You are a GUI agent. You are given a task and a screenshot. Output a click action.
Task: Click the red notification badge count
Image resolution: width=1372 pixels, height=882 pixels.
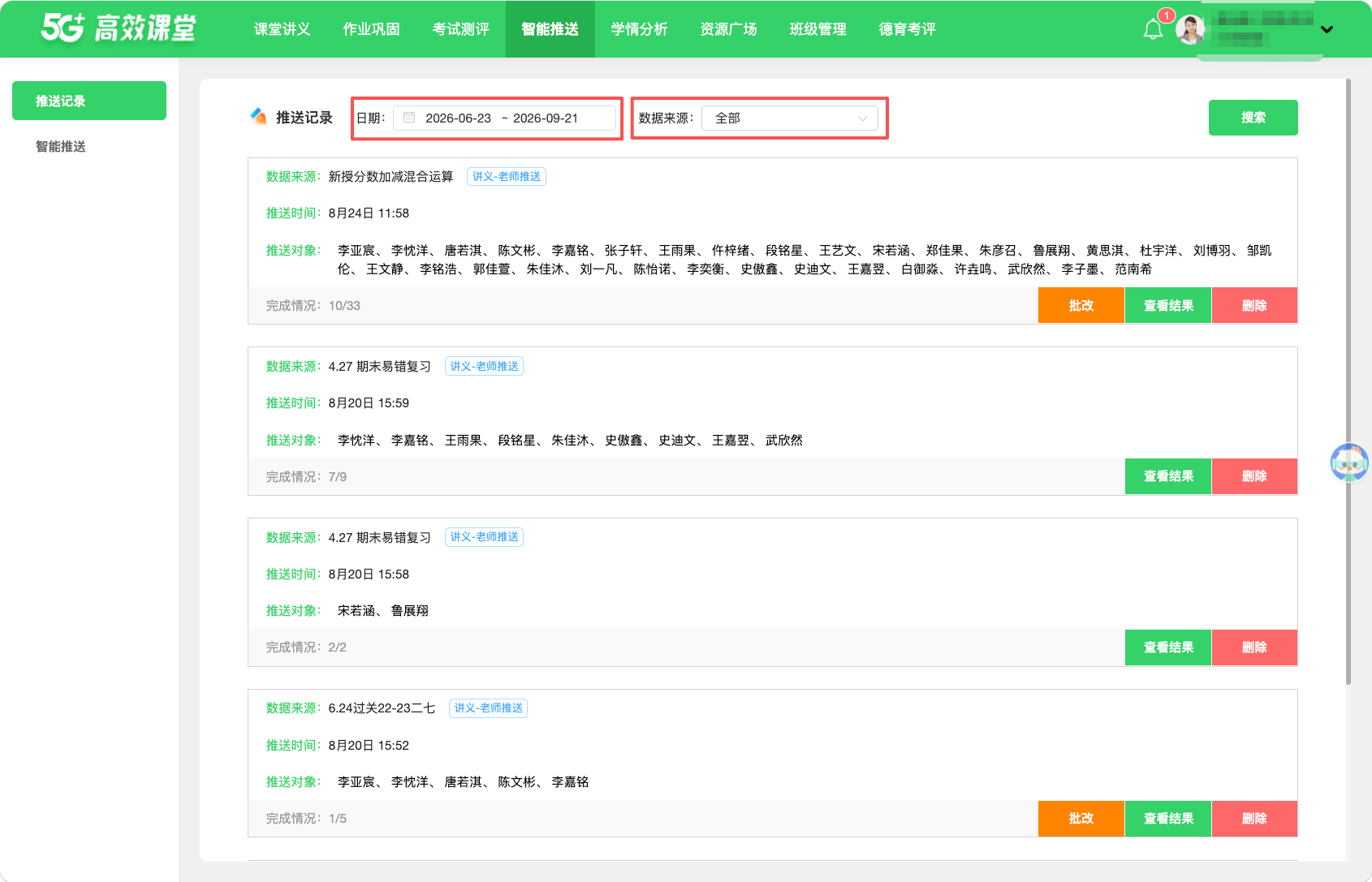coord(1166,15)
